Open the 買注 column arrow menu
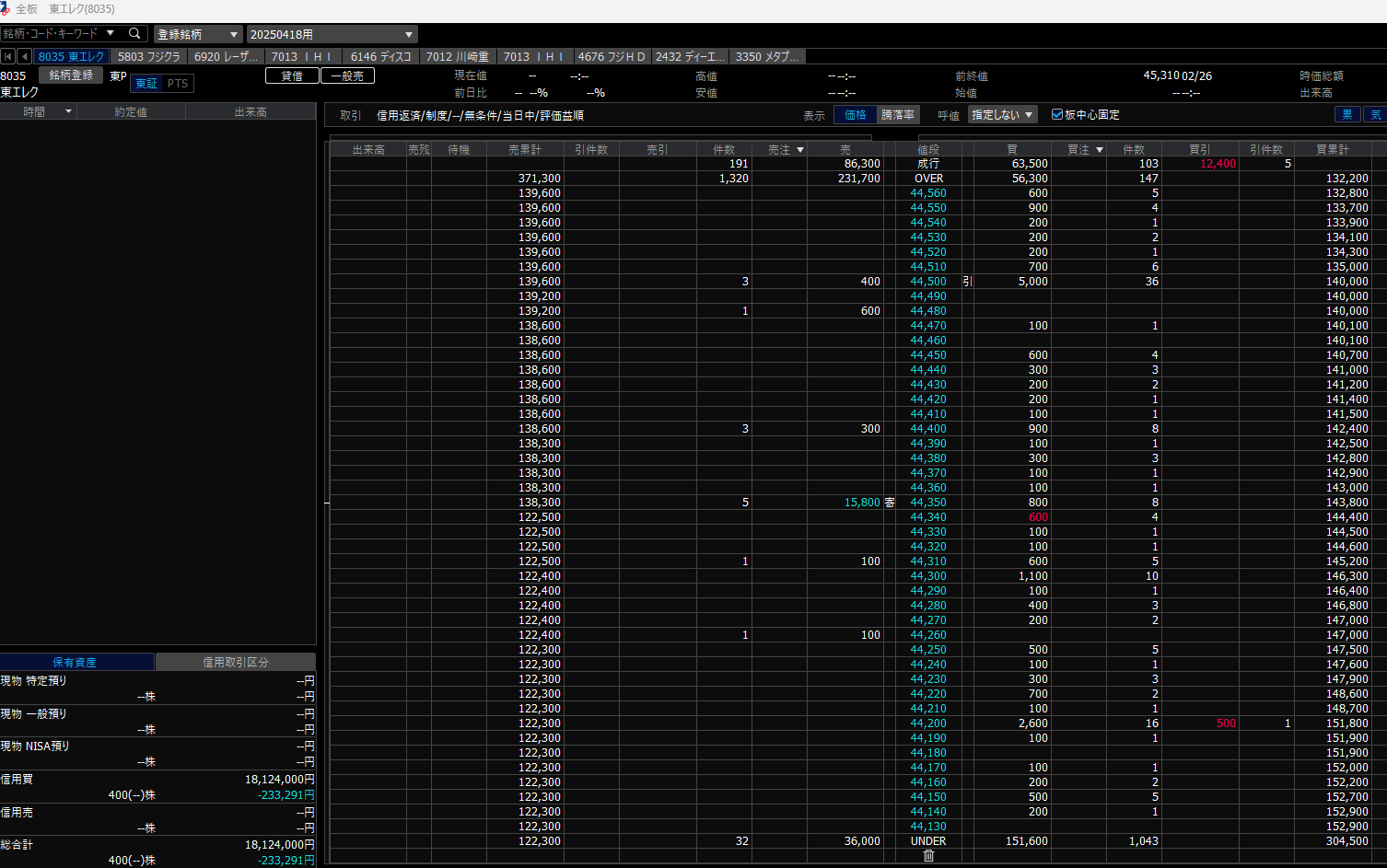The width and height of the screenshot is (1387, 868). [x=1099, y=150]
